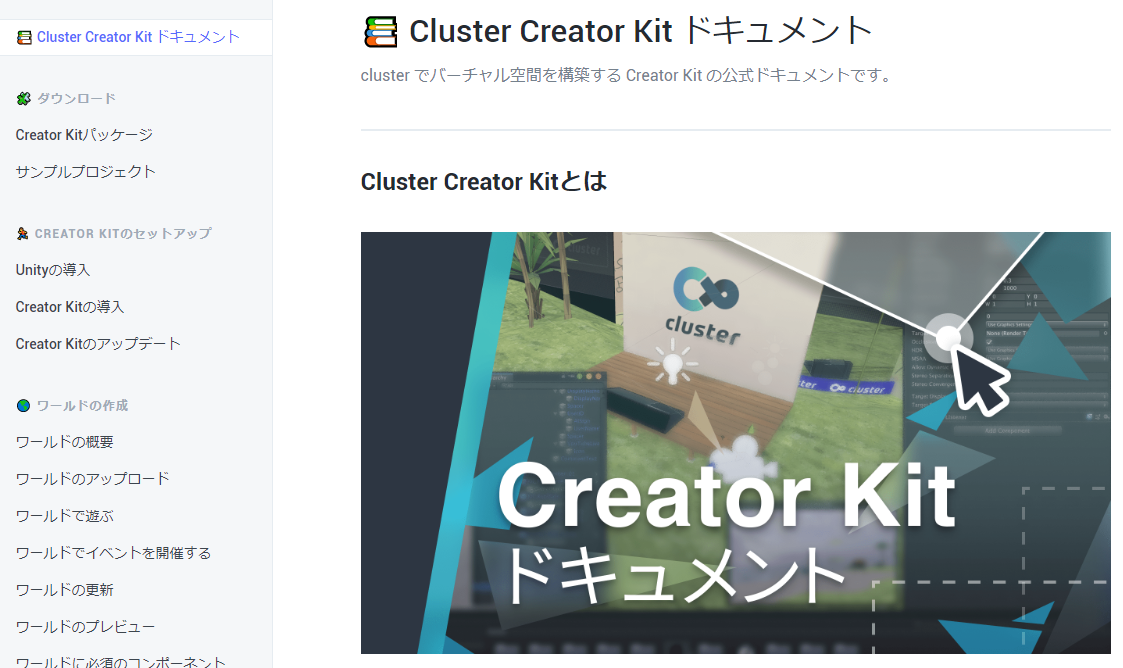Image resolution: width=1123 pixels, height=668 pixels.
Task: Click the books icon beside the sidebar title
Action: pyautogui.click(x=24, y=37)
